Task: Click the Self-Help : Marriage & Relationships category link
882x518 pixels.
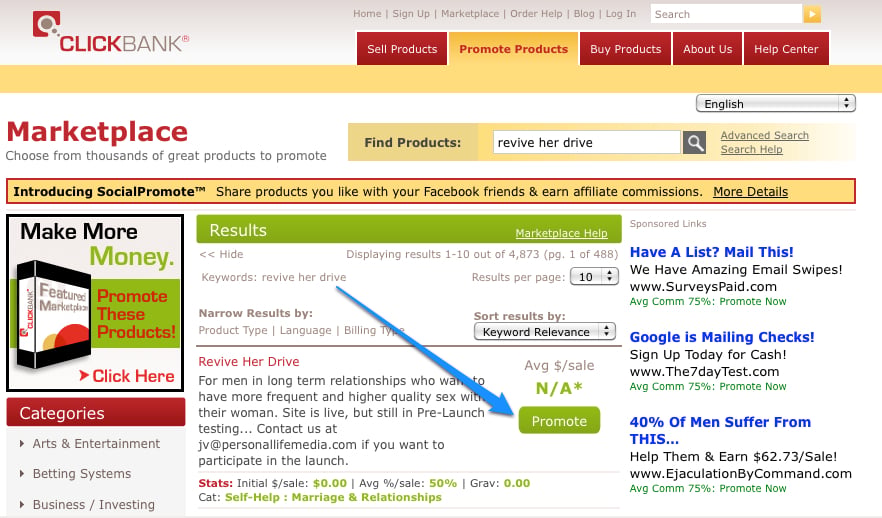Action: coord(333,497)
